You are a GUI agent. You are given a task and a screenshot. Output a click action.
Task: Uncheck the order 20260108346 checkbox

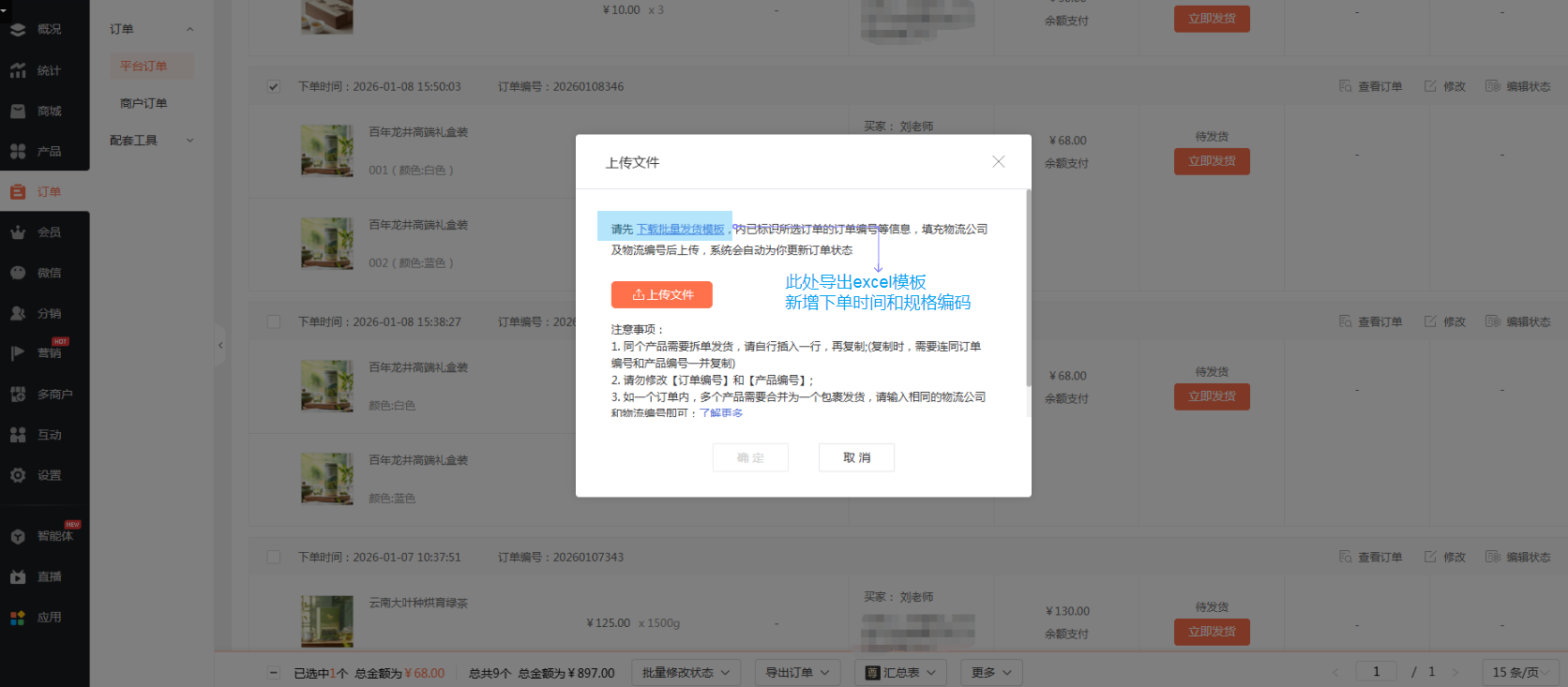coord(273,87)
